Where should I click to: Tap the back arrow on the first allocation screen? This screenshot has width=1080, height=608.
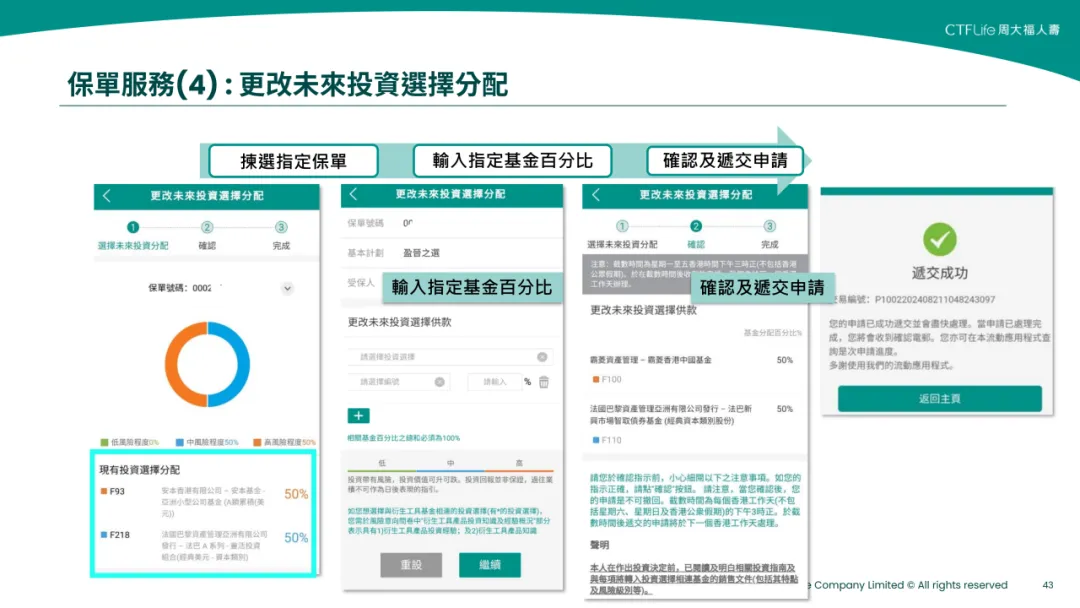point(105,196)
